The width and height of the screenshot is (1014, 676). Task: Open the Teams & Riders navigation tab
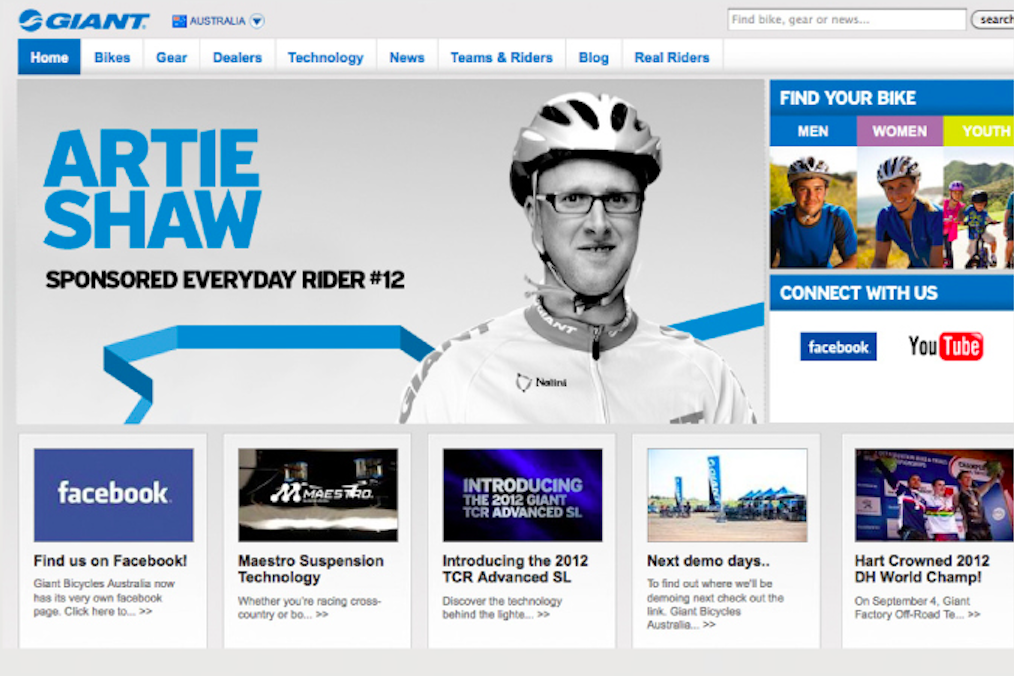point(501,58)
